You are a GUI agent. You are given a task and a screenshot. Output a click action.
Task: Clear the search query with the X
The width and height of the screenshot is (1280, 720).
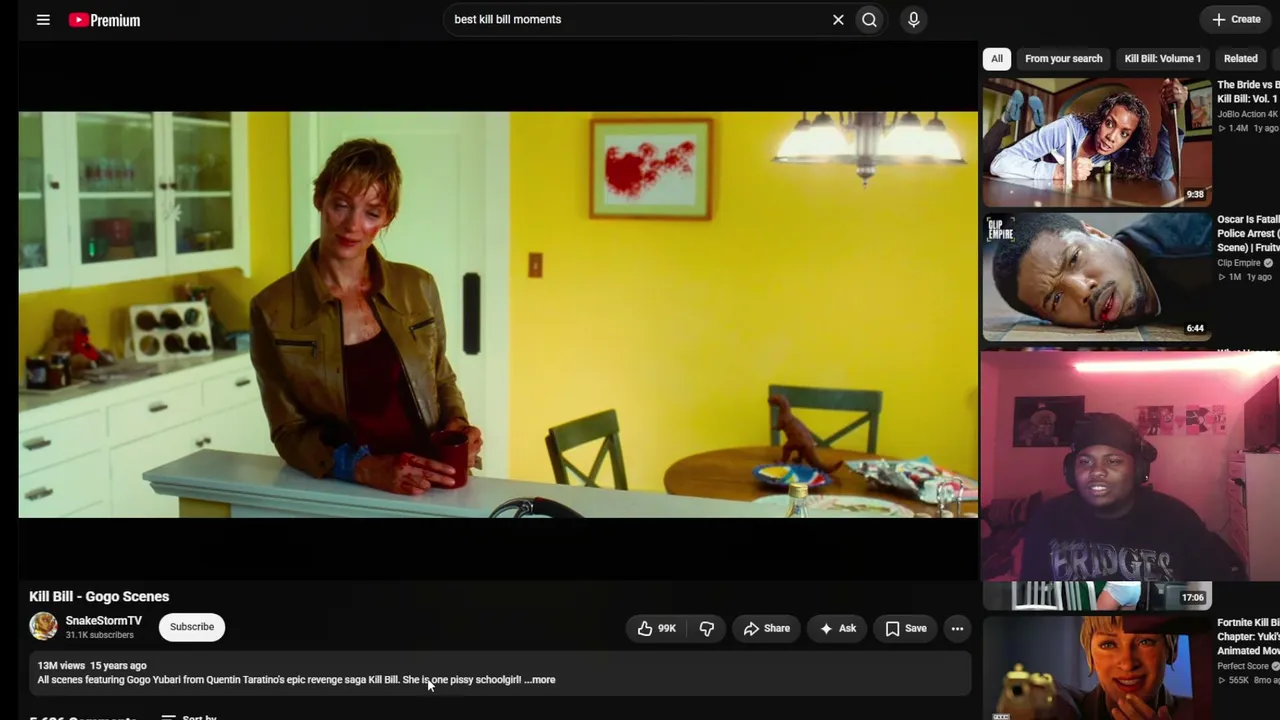838,20
